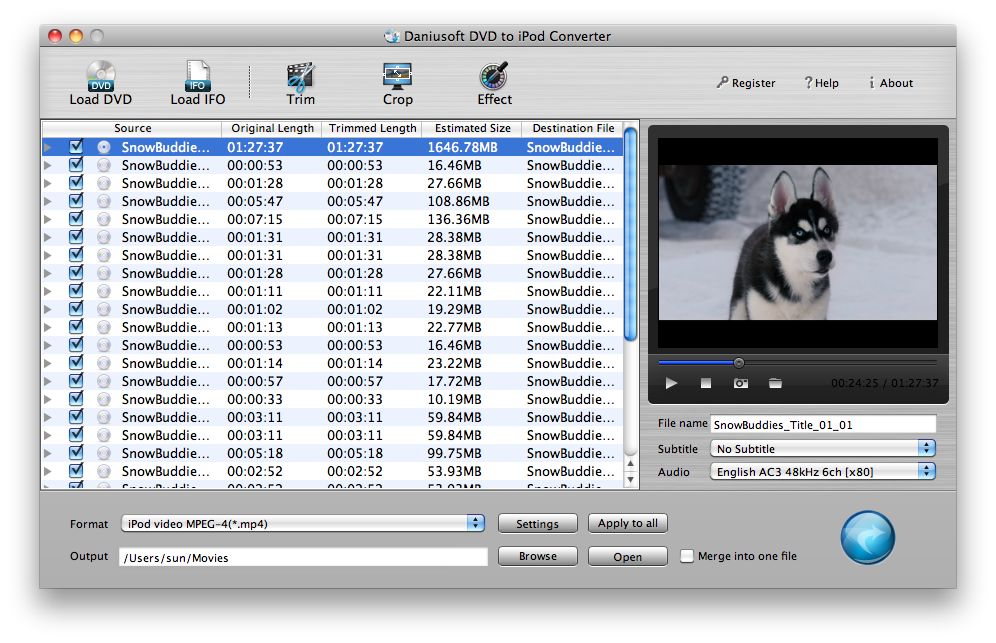The image size is (996, 643).
Task: Click the Destination File column header
Action: tap(573, 128)
